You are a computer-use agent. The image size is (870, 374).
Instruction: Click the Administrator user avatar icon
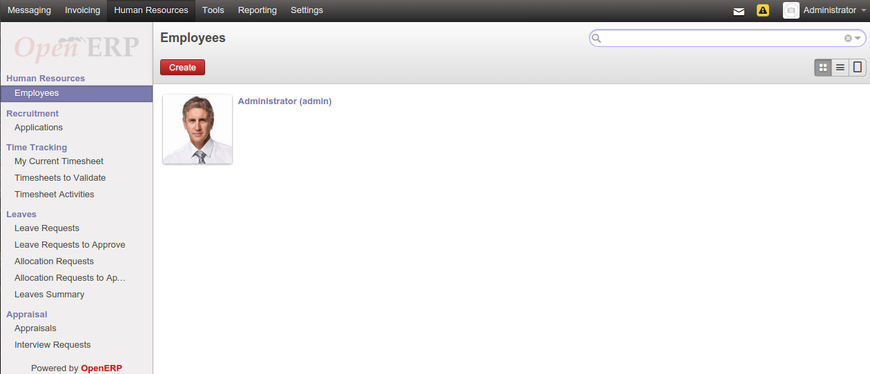pyautogui.click(x=791, y=11)
